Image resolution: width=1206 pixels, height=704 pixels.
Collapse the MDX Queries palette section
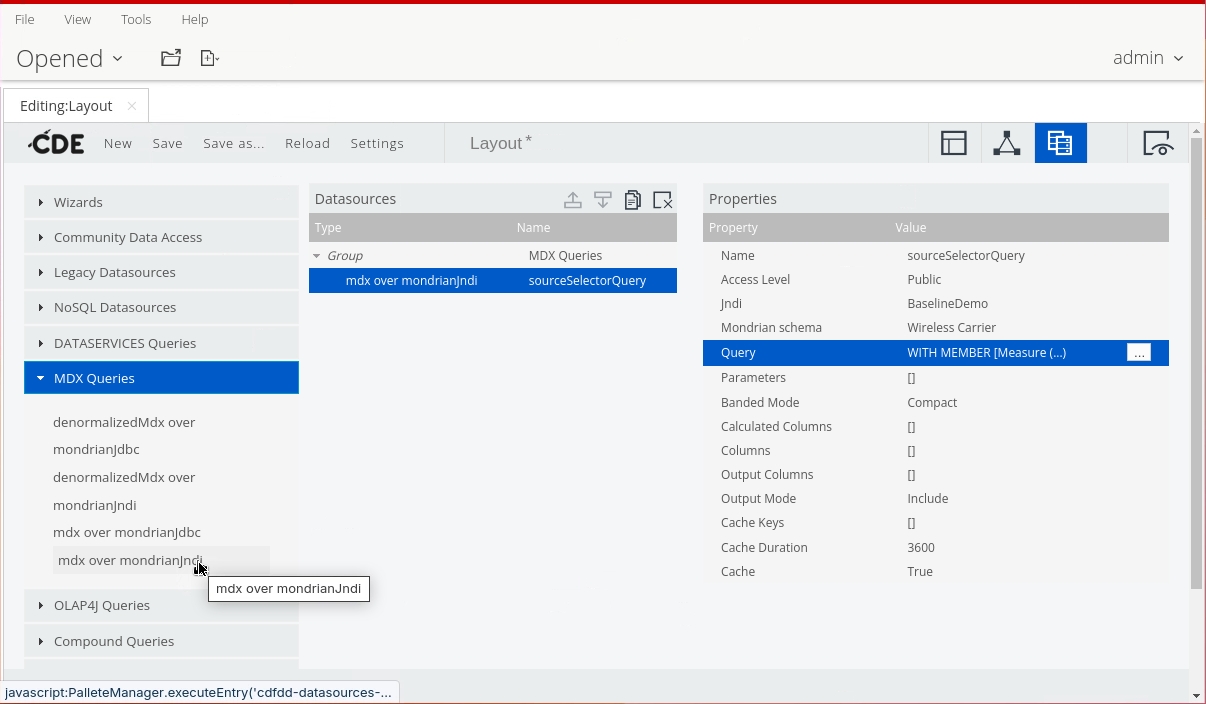(x=94, y=378)
